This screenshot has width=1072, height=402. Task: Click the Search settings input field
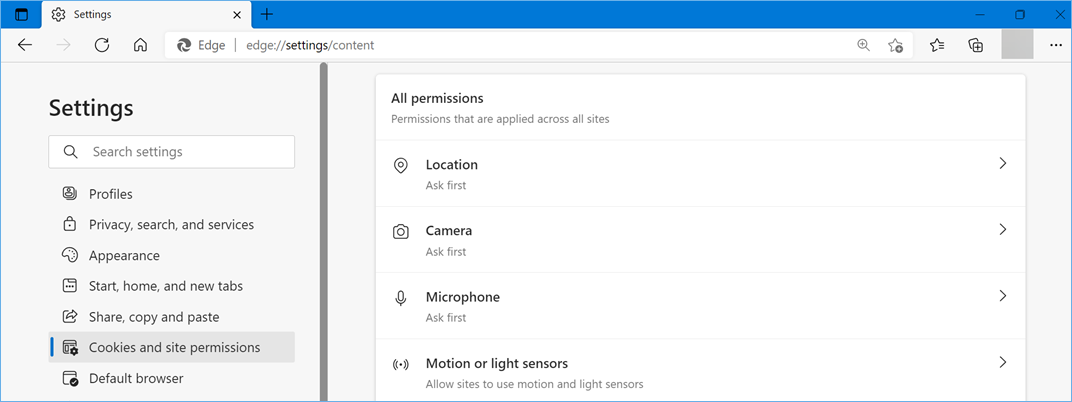(185, 152)
